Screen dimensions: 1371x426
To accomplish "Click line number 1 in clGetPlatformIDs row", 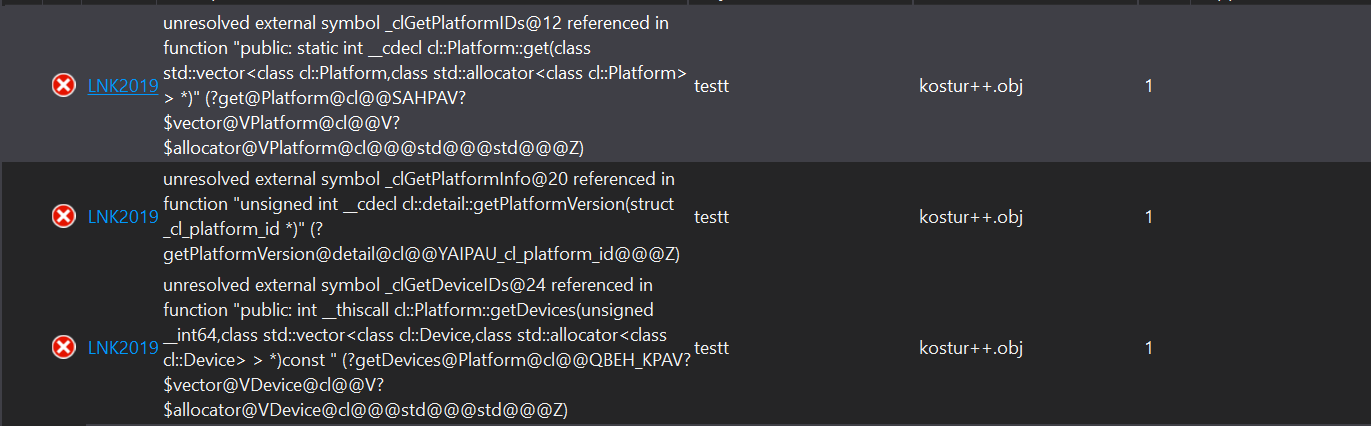I will (x=1149, y=86).
